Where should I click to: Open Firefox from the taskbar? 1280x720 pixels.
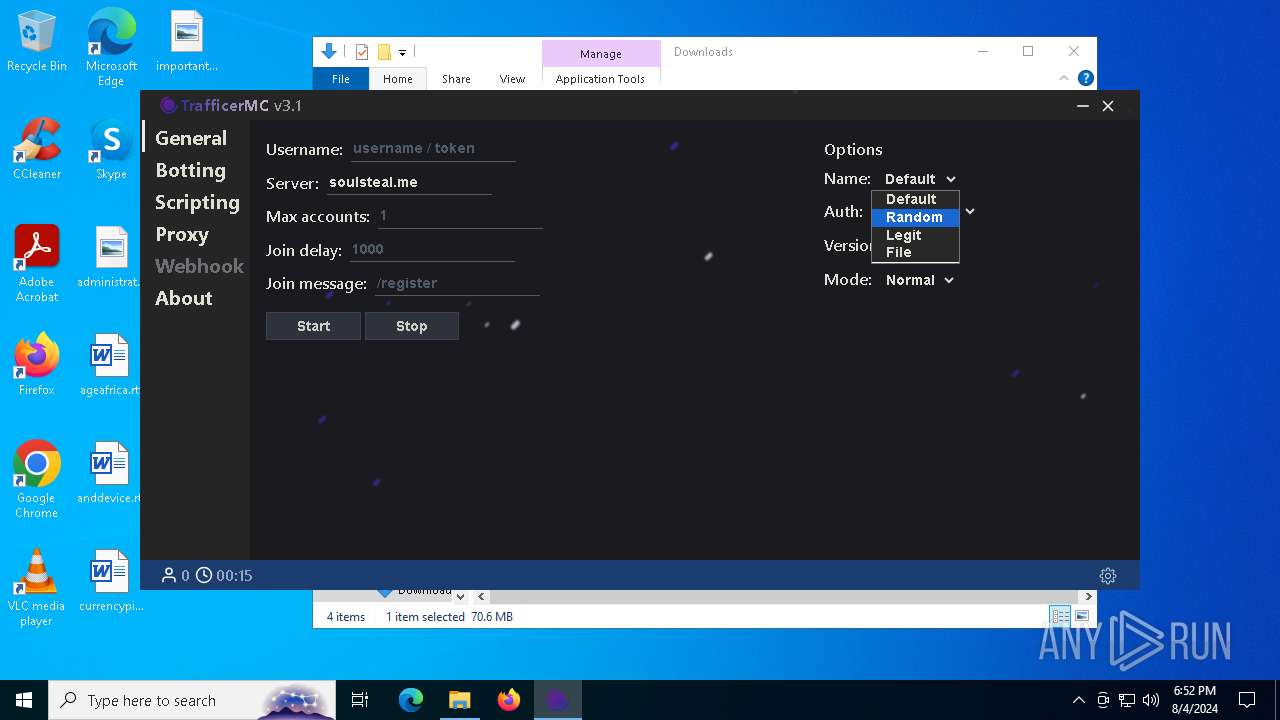[509, 700]
